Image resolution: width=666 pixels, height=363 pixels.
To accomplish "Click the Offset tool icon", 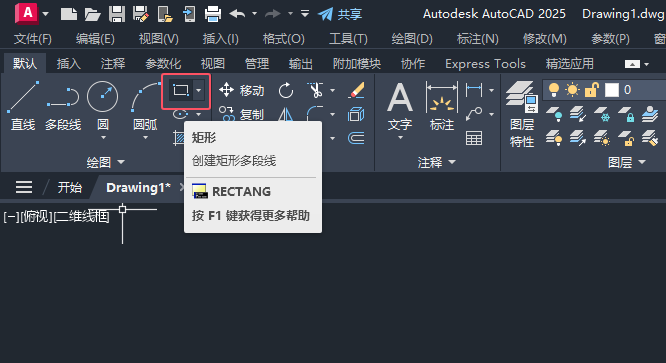I will tap(356, 138).
